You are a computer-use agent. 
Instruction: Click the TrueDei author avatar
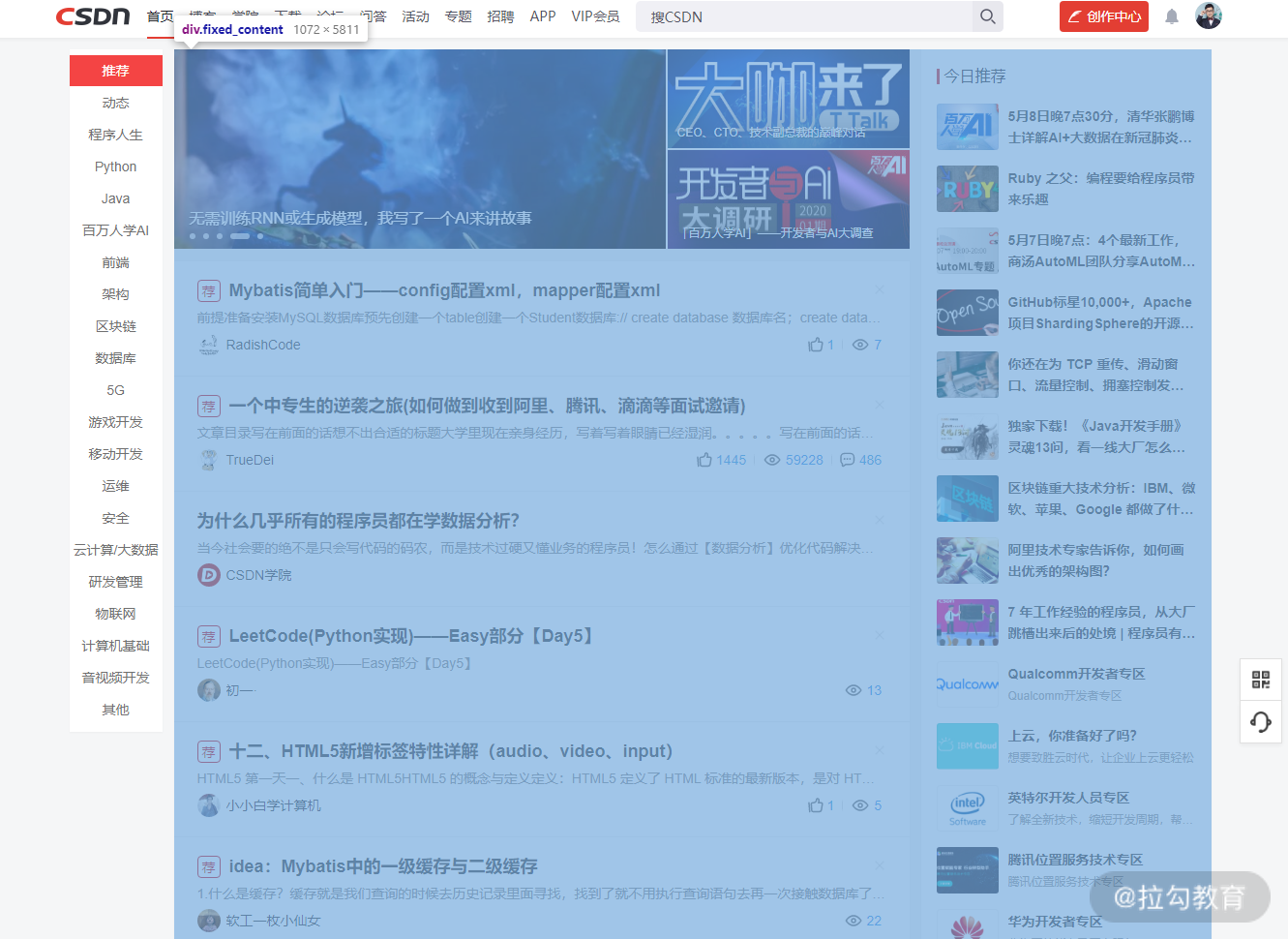(209, 460)
